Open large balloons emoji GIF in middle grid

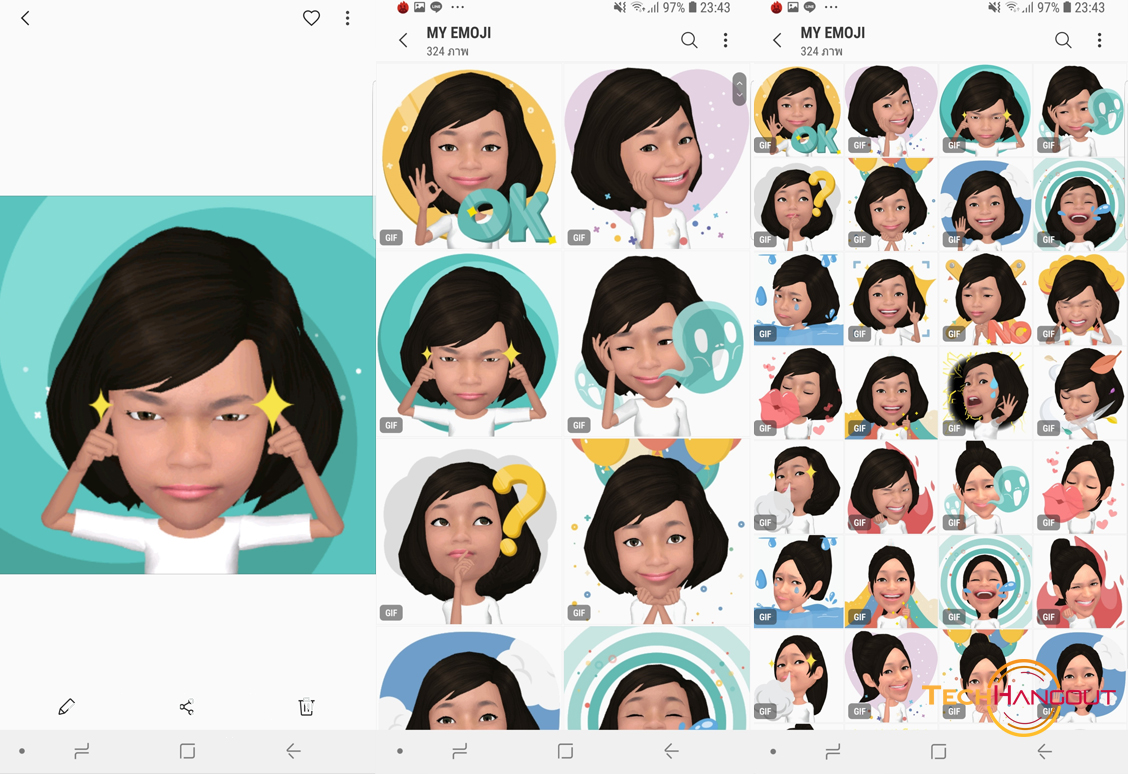pos(656,532)
